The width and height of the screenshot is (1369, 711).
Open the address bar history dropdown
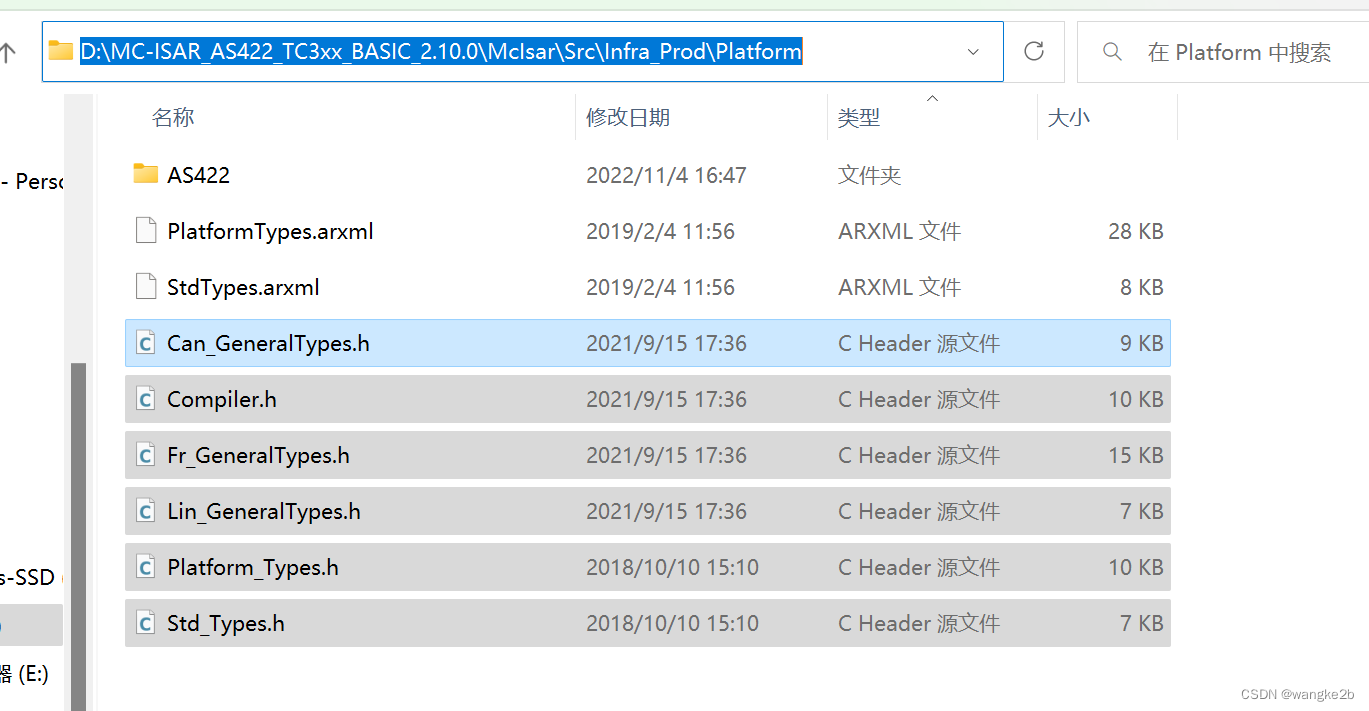click(973, 52)
